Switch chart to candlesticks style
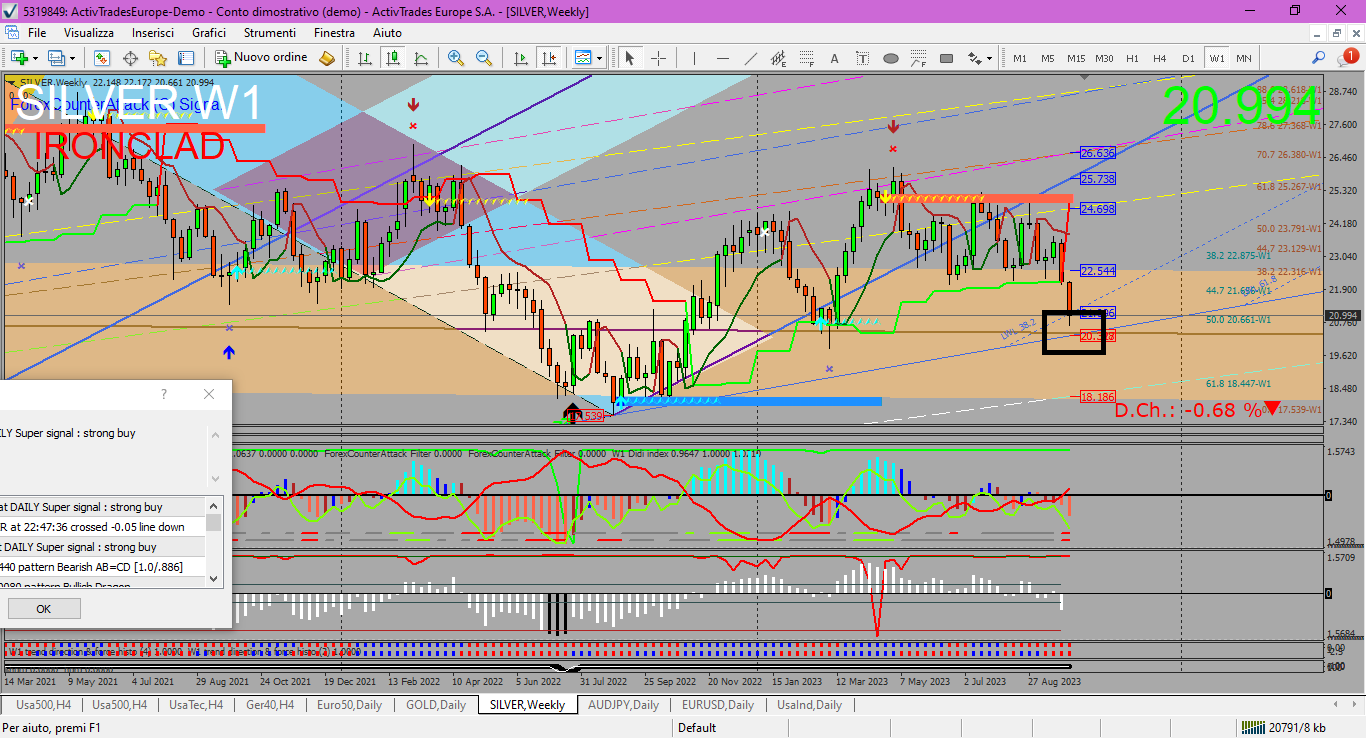 (393, 58)
